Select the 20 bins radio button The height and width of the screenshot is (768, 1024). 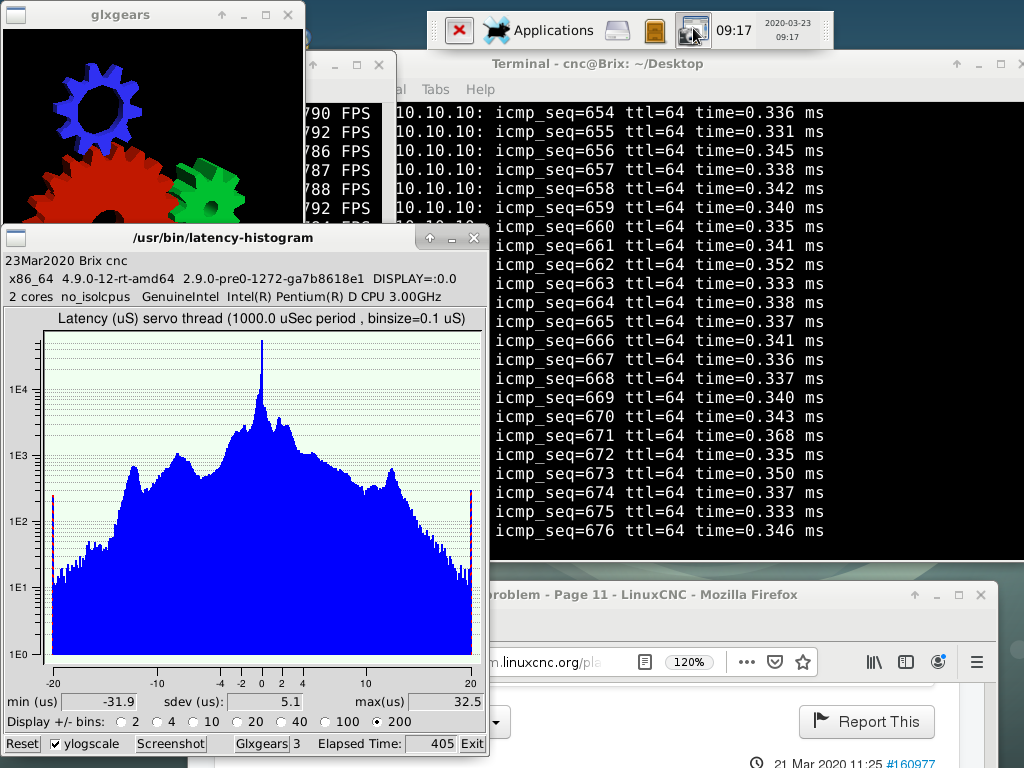tap(238, 722)
